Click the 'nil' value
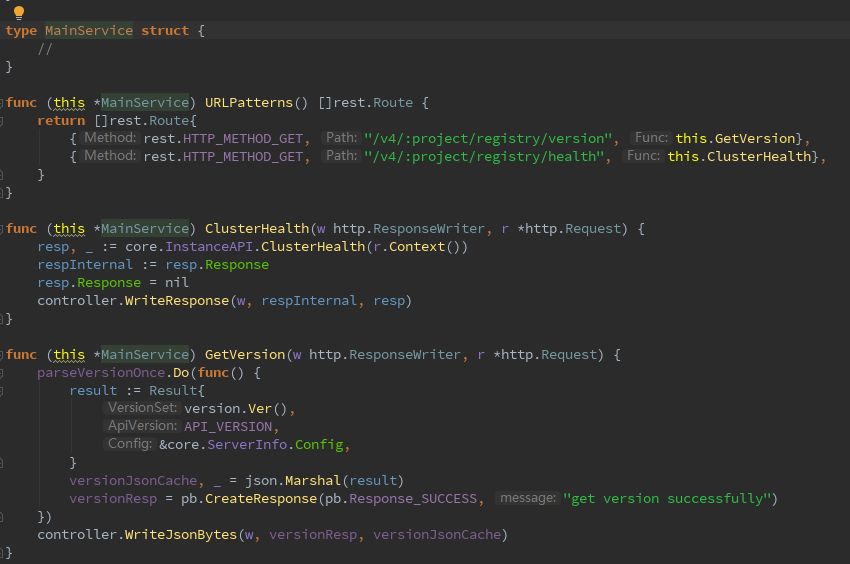Image resolution: width=850 pixels, height=564 pixels. coord(177,283)
